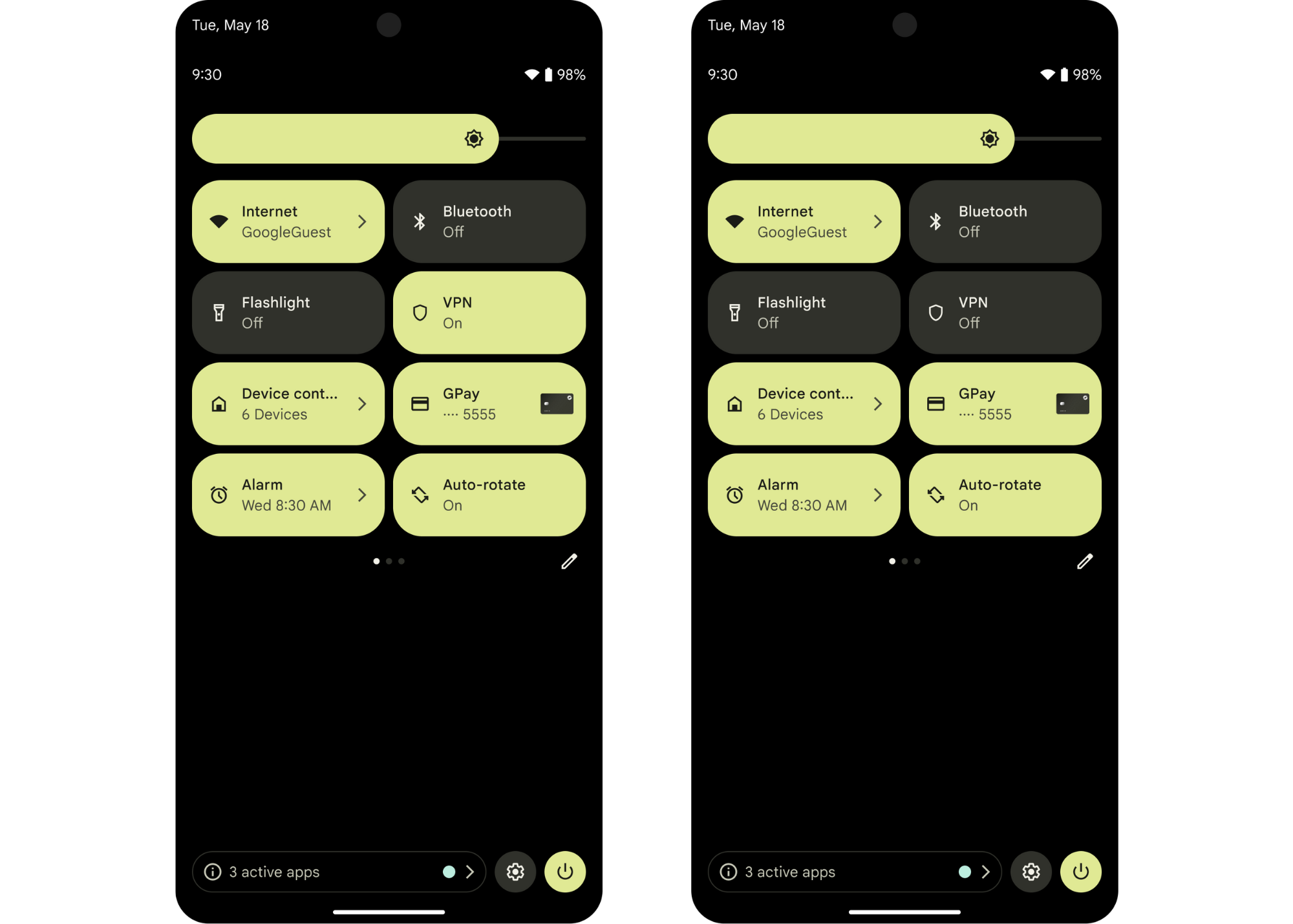Expand Alarm Wed 8:30 AM settings
Viewport: 1293px width, 924px height.
pyautogui.click(x=362, y=495)
